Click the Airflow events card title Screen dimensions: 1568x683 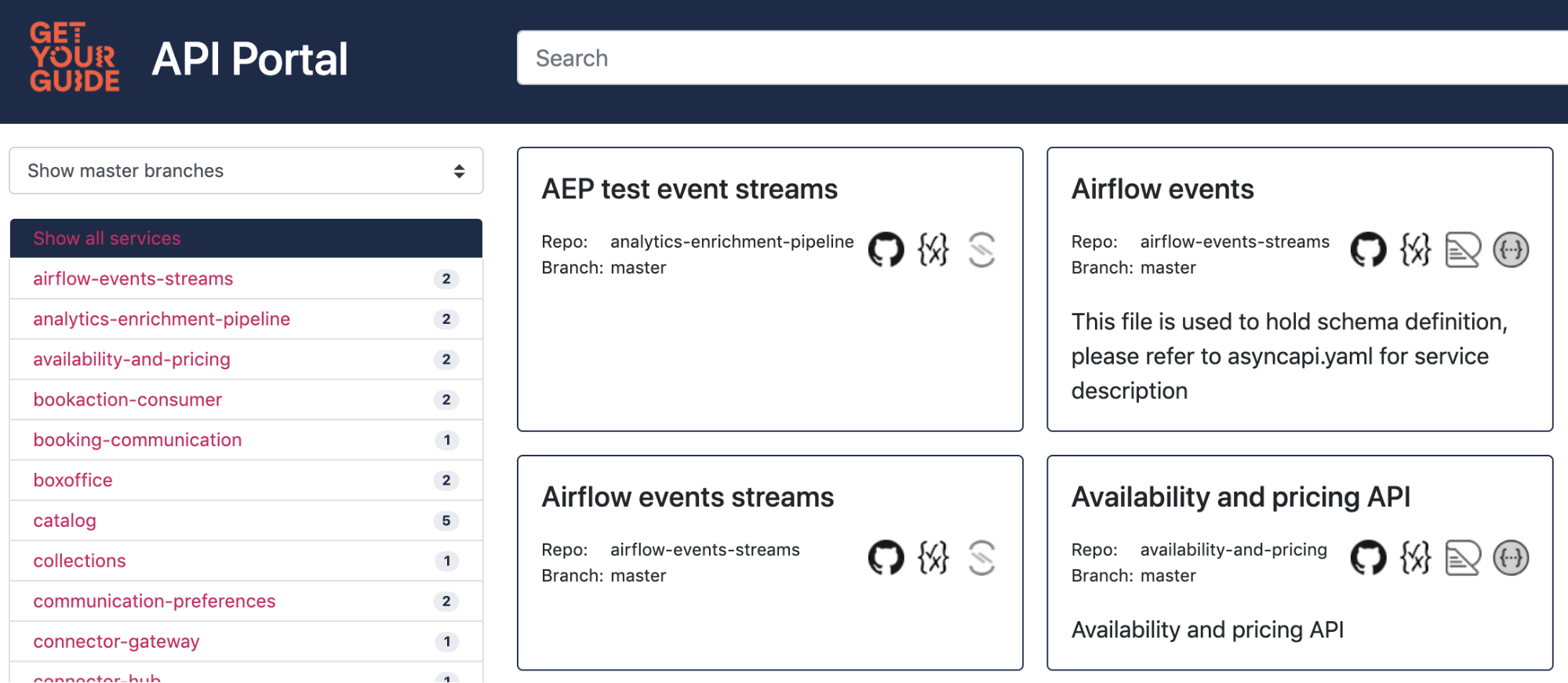[x=1162, y=189]
